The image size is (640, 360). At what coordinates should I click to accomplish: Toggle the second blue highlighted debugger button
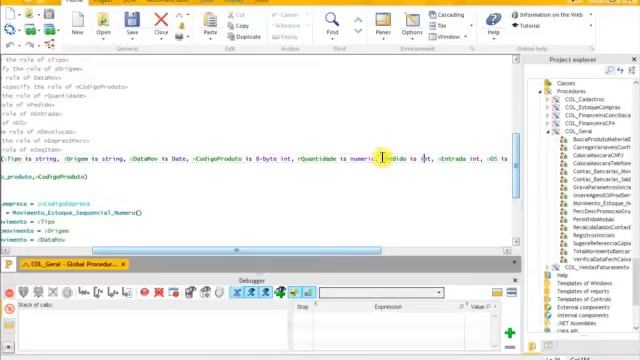pos(251,292)
